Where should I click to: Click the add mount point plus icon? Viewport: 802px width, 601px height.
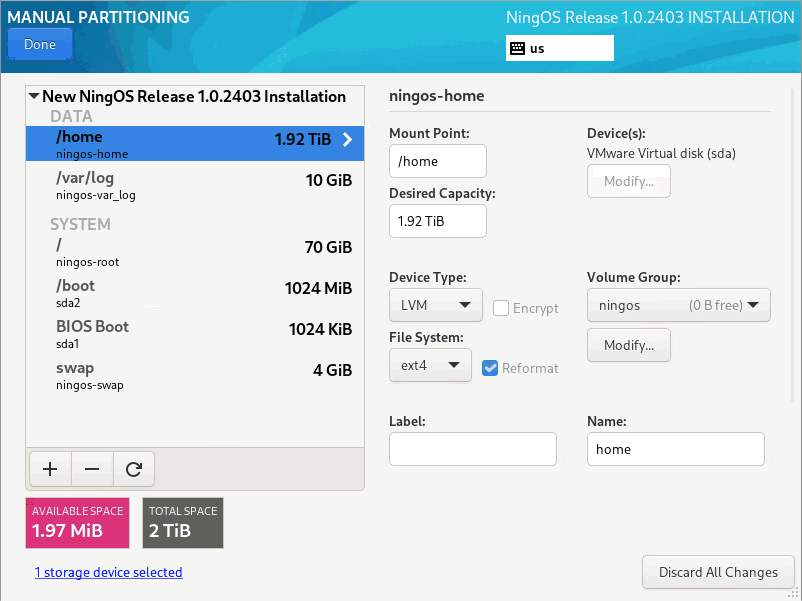pos(50,469)
